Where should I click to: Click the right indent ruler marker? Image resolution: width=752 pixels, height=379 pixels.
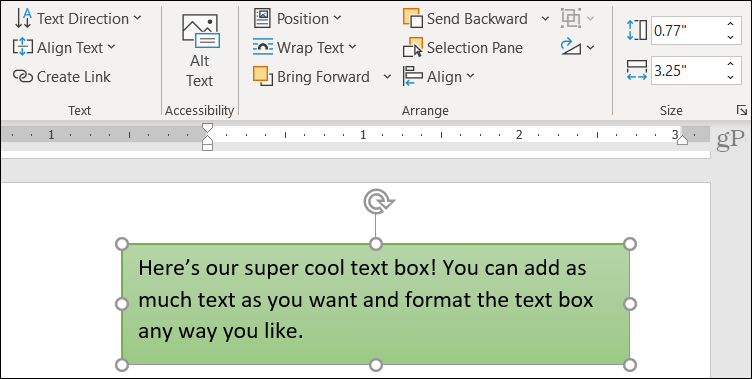(x=682, y=139)
